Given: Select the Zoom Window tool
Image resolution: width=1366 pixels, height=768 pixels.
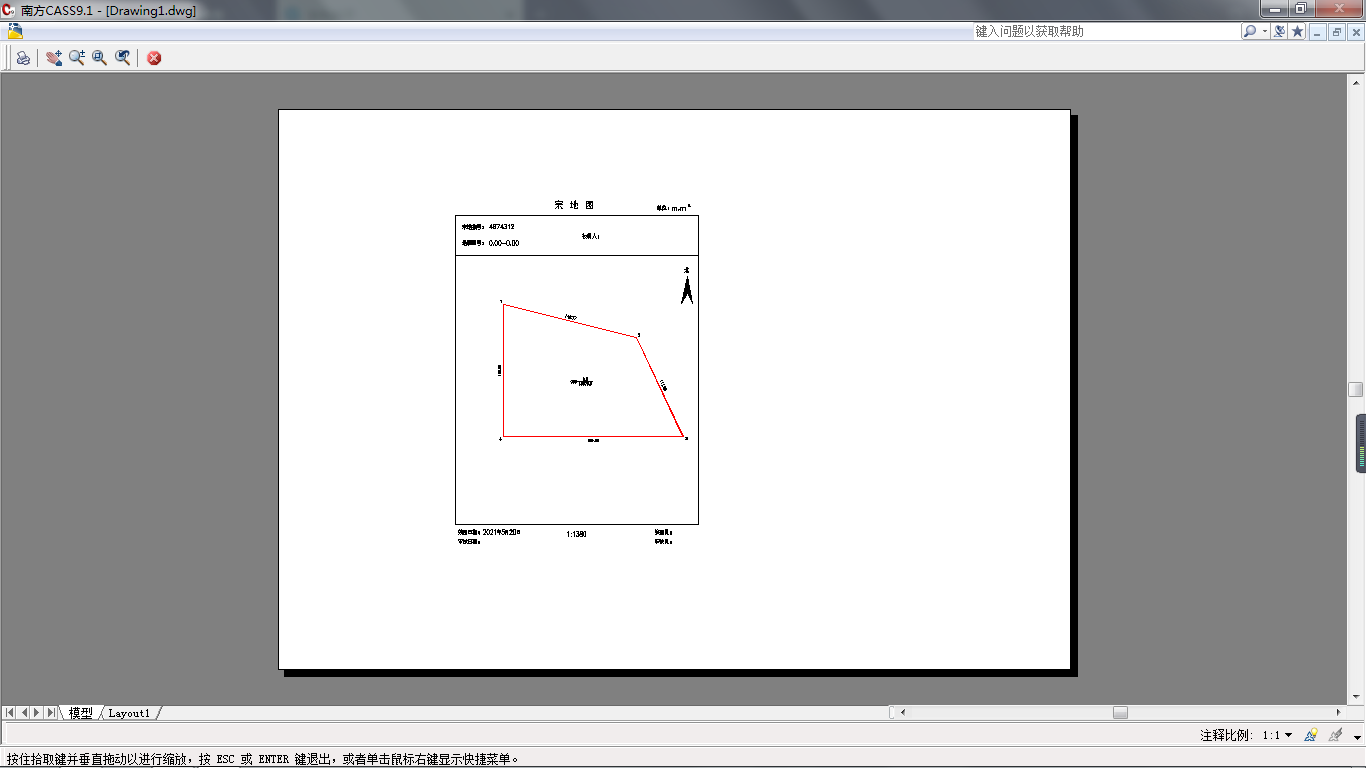Looking at the screenshot, I should tap(100, 58).
